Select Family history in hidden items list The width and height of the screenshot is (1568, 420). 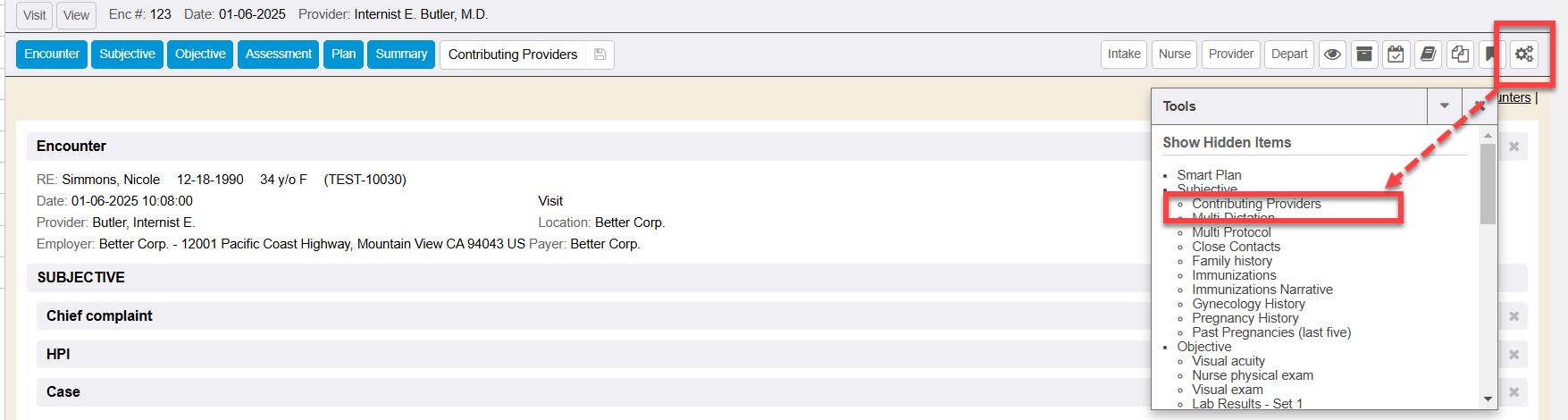1232,261
